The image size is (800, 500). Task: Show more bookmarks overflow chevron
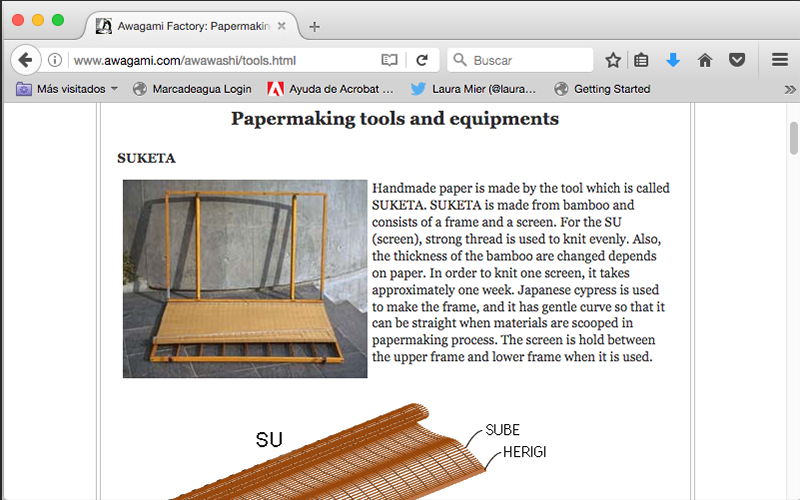[x=785, y=89]
